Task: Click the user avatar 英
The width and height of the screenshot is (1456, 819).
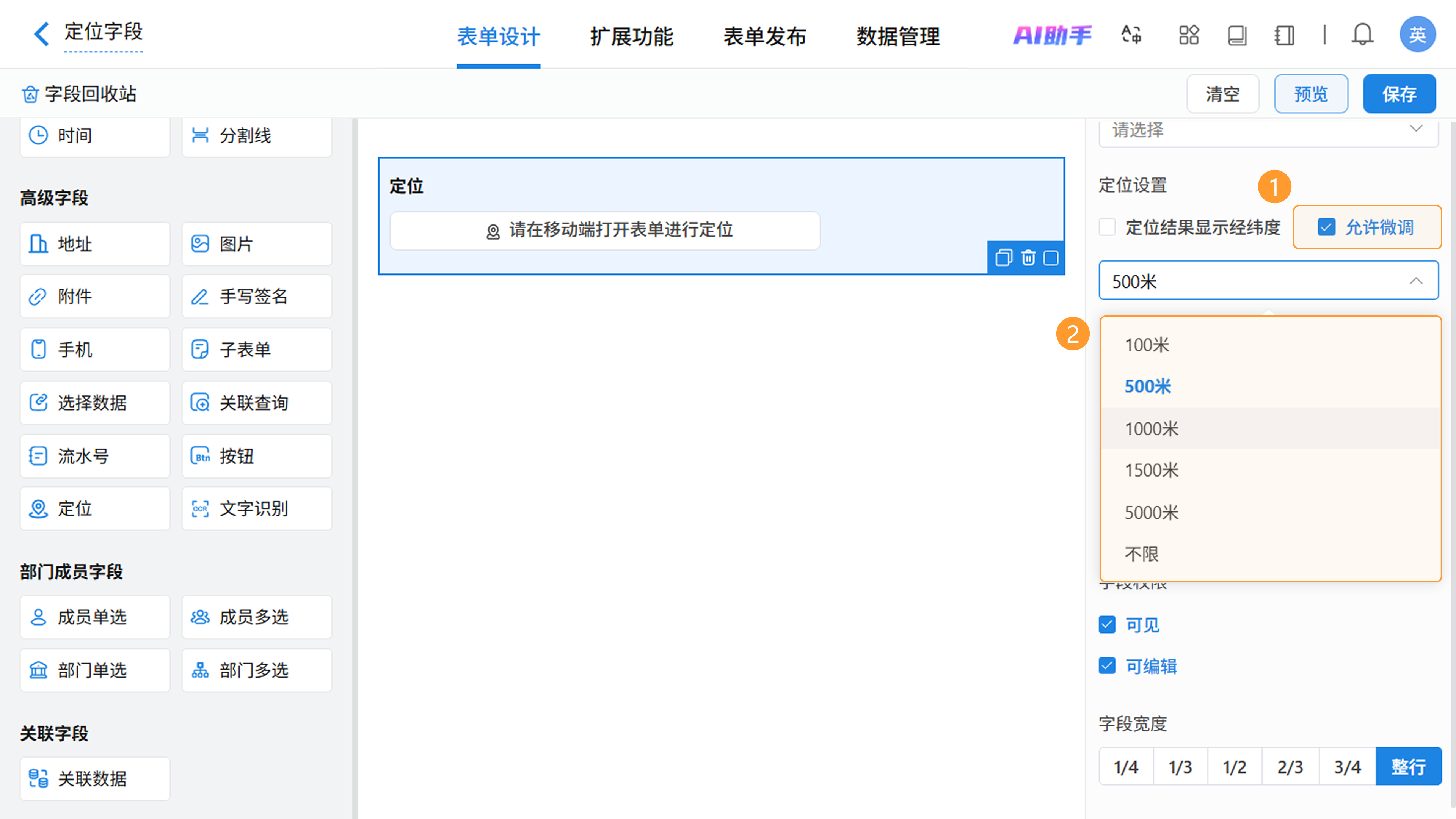Action: point(1417,35)
